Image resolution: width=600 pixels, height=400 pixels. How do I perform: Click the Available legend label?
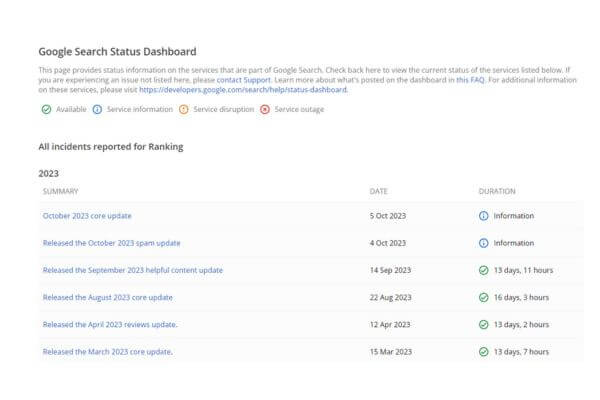pyautogui.click(x=71, y=109)
